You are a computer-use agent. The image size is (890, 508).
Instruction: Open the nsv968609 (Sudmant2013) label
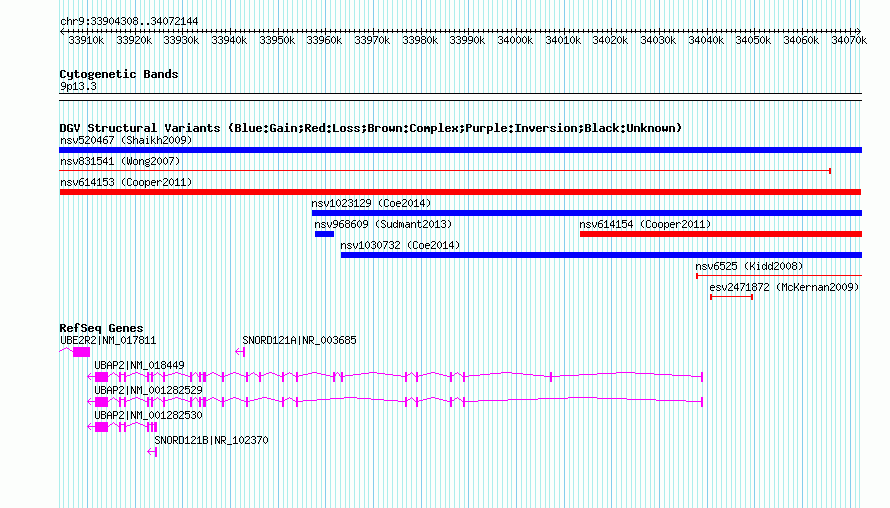click(x=383, y=224)
